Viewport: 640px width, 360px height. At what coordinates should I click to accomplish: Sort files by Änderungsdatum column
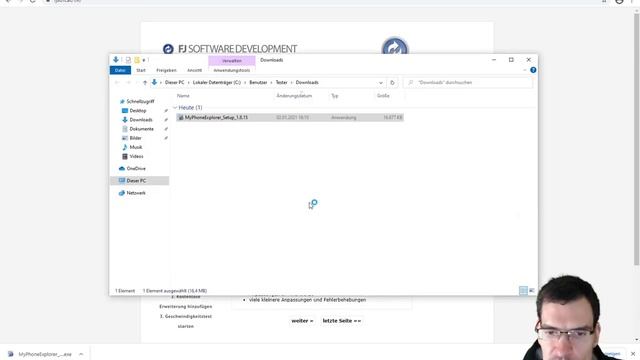click(x=294, y=96)
